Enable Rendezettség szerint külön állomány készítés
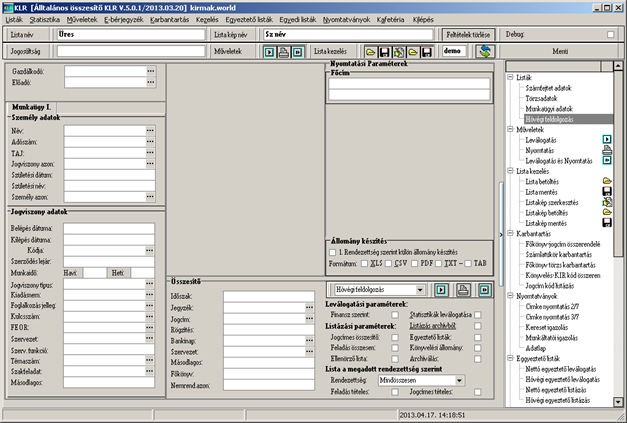This screenshot has height=423, width=627. tap(332, 253)
